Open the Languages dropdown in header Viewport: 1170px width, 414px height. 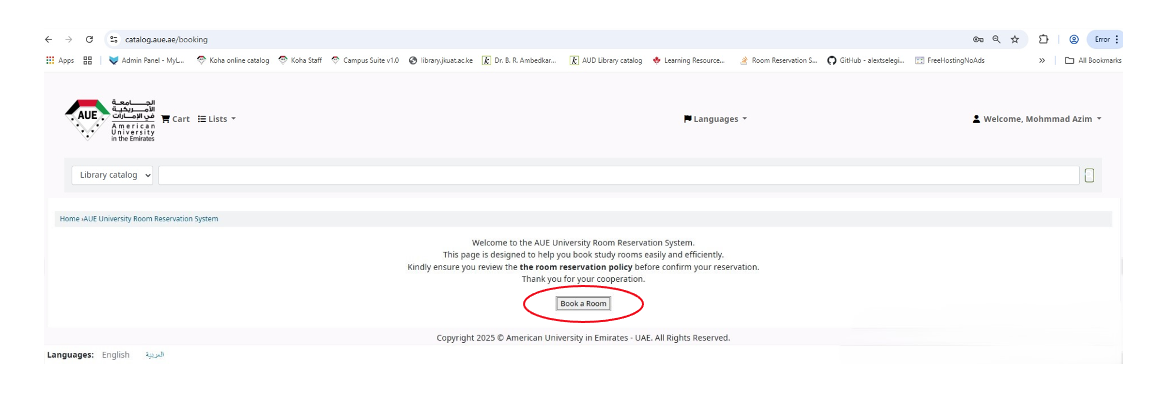click(715, 119)
